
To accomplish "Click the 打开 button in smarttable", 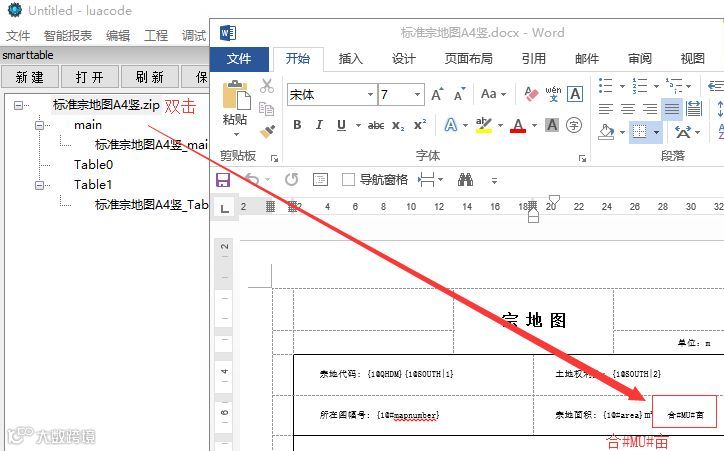I will click(90, 77).
